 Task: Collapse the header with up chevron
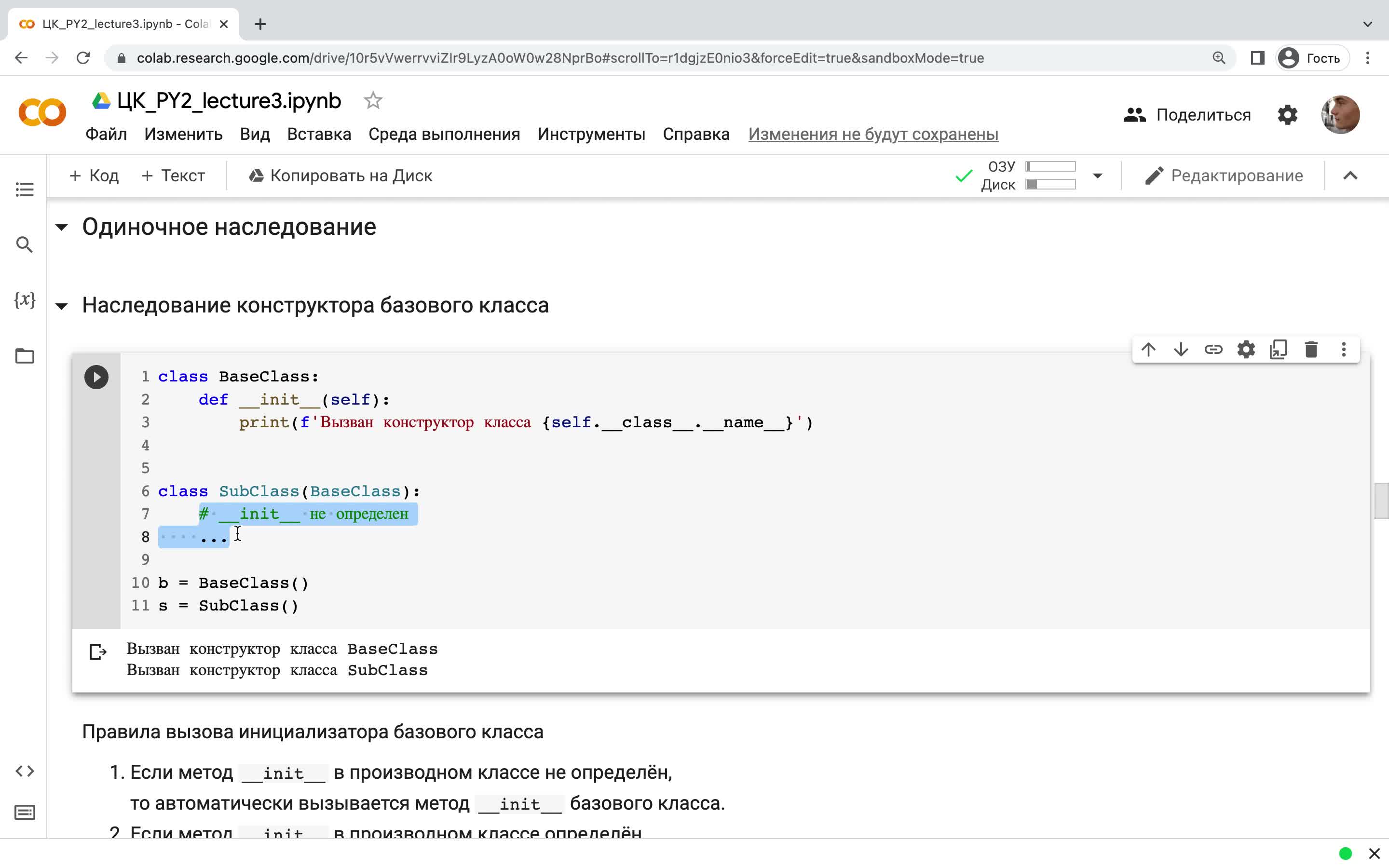pos(1350,176)
